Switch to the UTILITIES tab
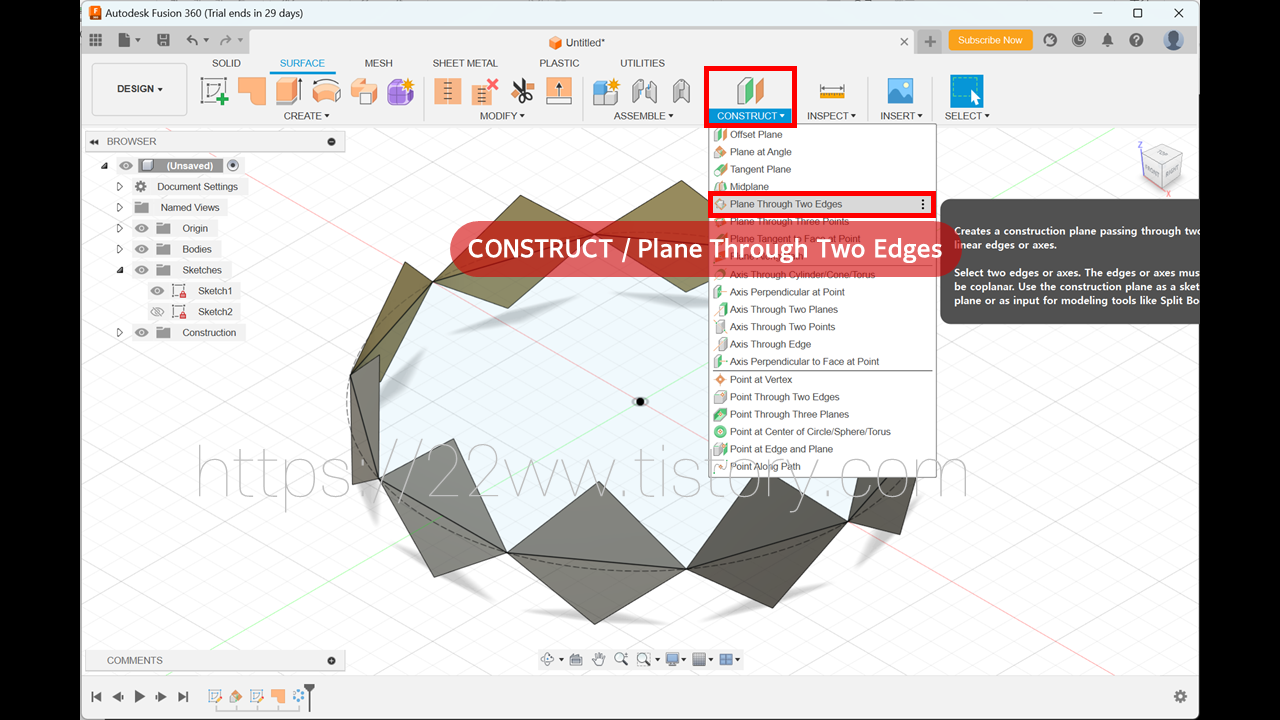 (x=642, y=63)
